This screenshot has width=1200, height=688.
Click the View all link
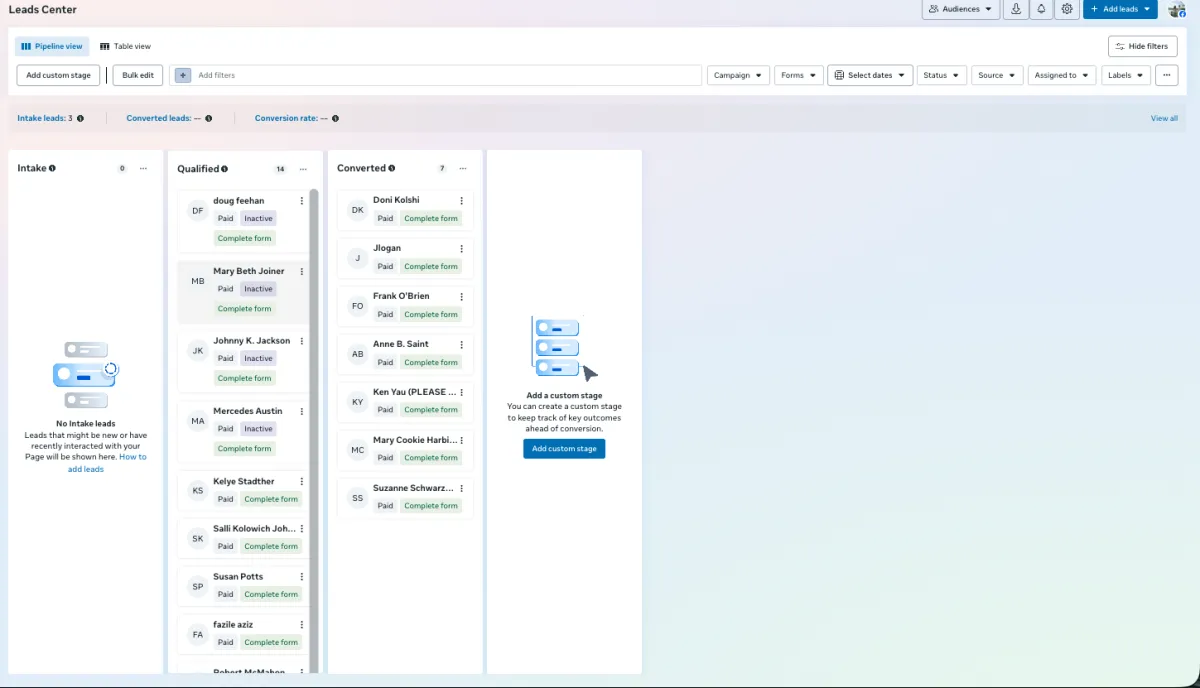[x=1164, y=118]
